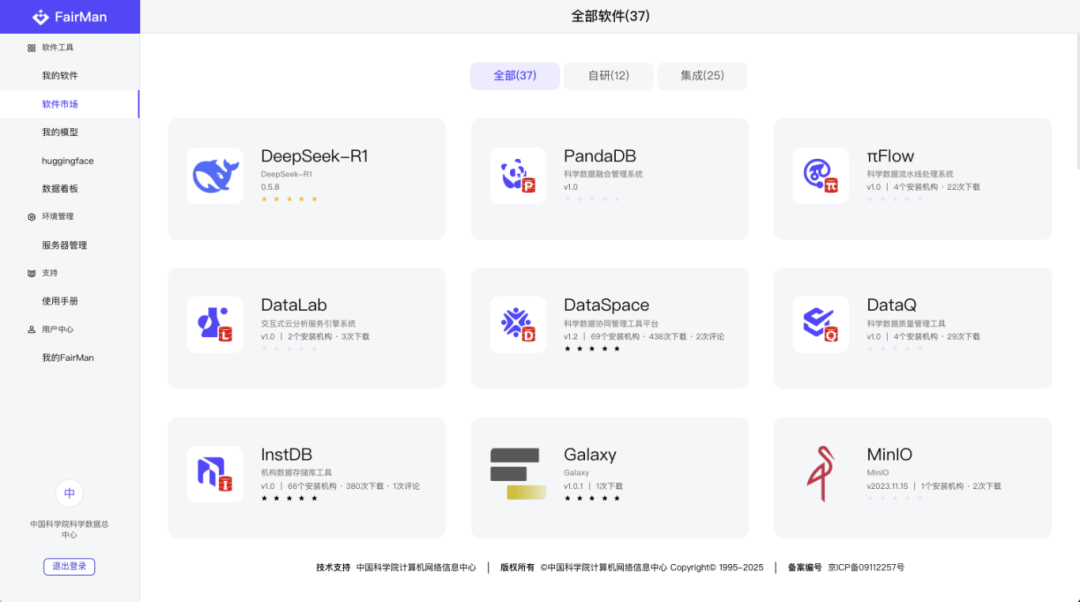Open 我的模型 sidebar item
Screen dimensions: 1080x602
coord(70,132)
